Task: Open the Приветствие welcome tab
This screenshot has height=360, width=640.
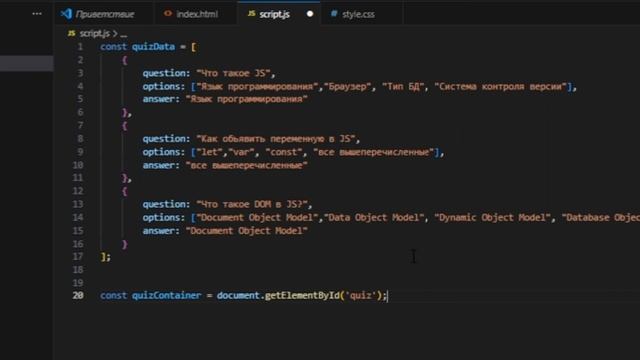Action: tap(104, 14)
